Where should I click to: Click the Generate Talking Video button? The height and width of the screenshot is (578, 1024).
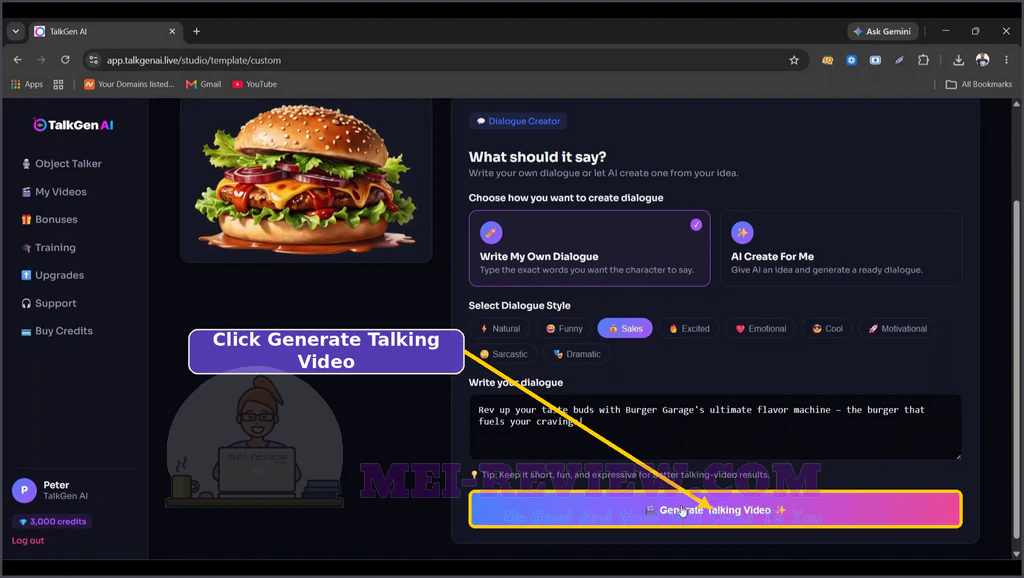[x=715, y=509]
